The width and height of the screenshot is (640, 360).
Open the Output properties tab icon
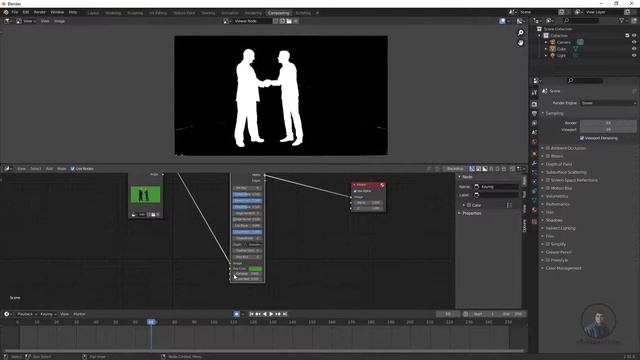tap(534, 113)
